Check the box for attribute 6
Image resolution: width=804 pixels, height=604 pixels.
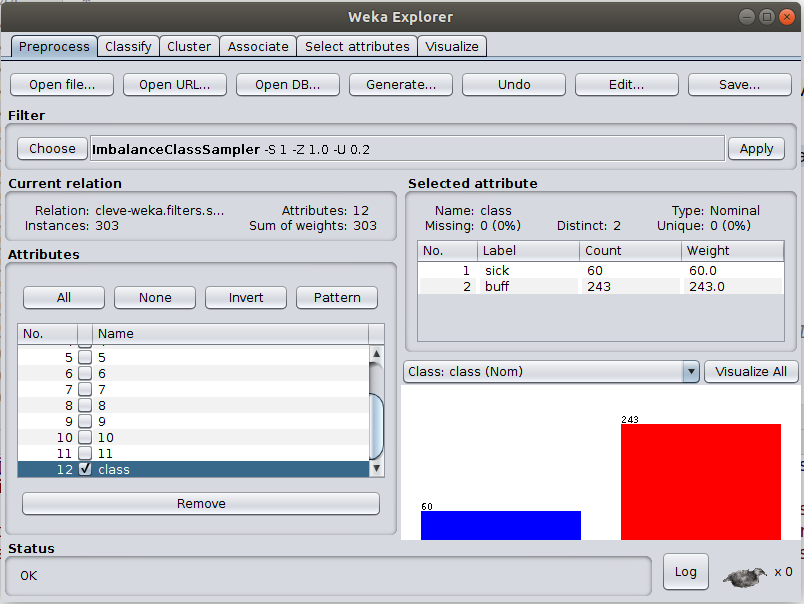(x=85, y=373)
